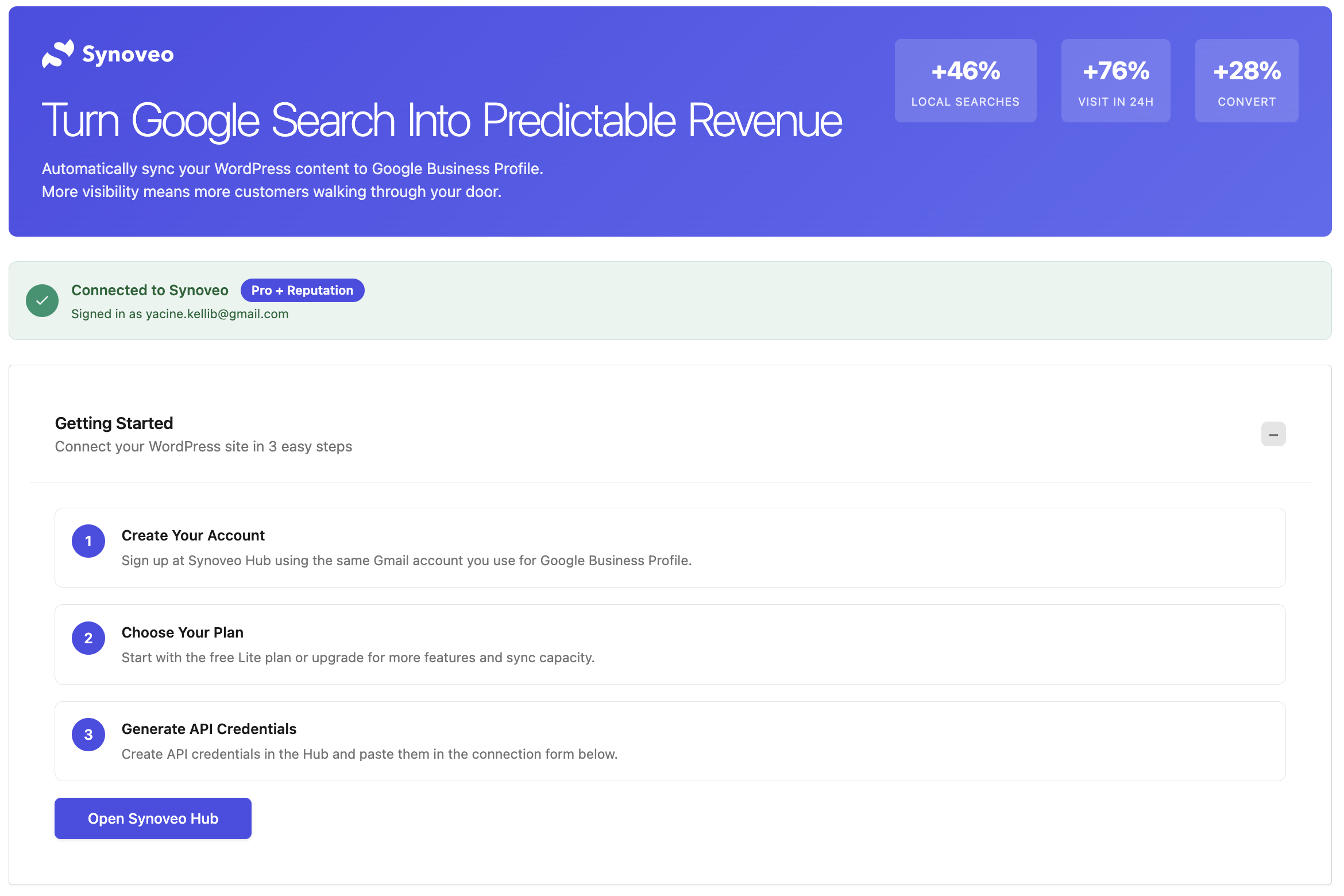Click the Synoveo brand name text

coord(128,55)
